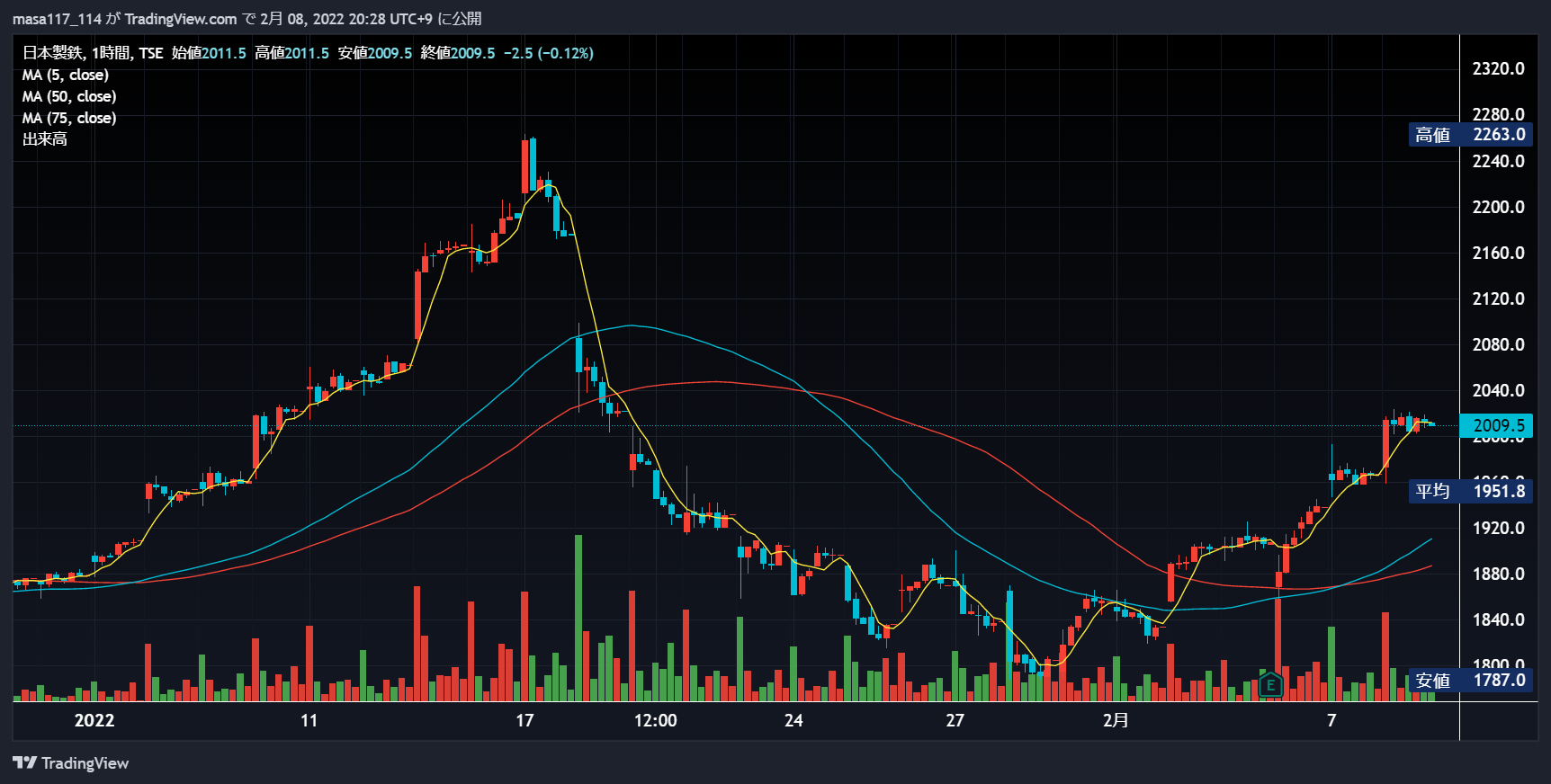Viewport: 1551px width, 784px height.
Task: Click the 安値2009.5 low value in header
Action: [x=375, y=53]
